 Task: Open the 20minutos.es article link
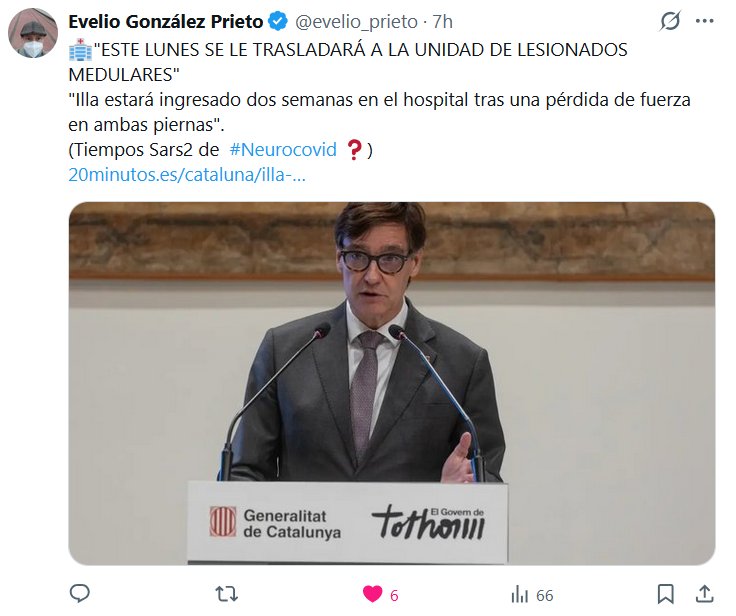click(187, 175)
